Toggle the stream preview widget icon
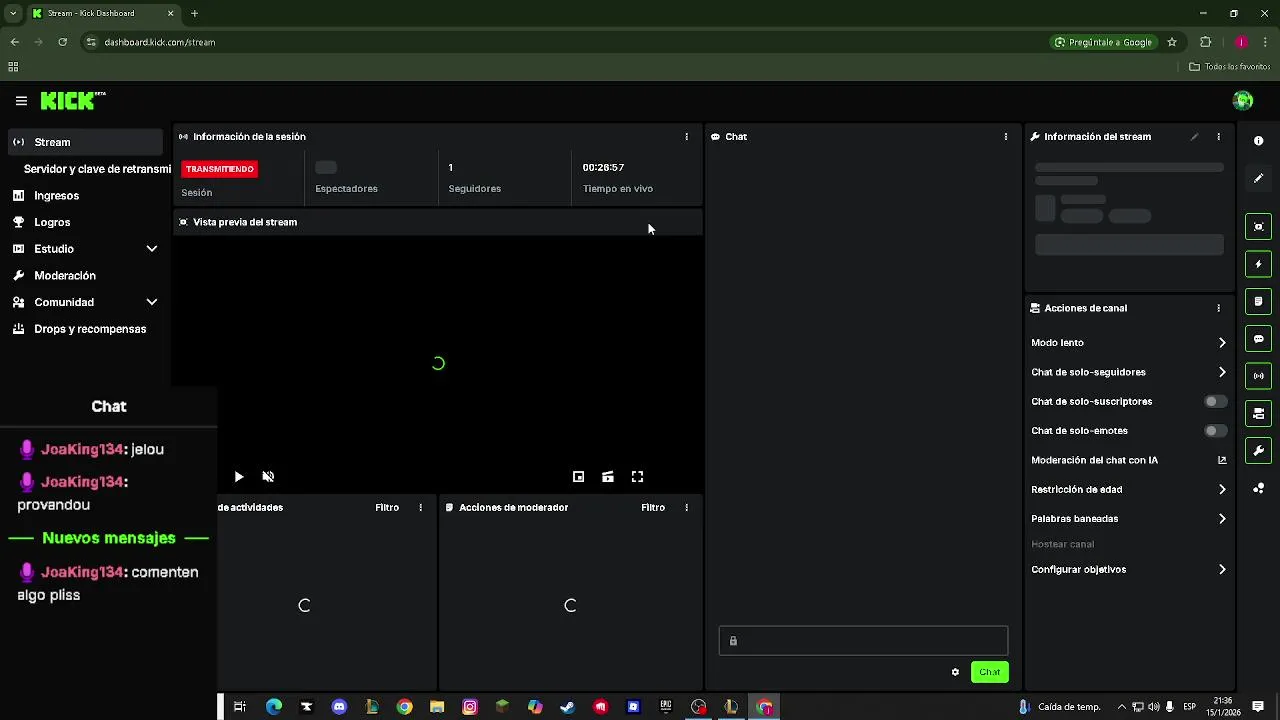This screenshot has width=1280, height=720. pos(1259,227)
